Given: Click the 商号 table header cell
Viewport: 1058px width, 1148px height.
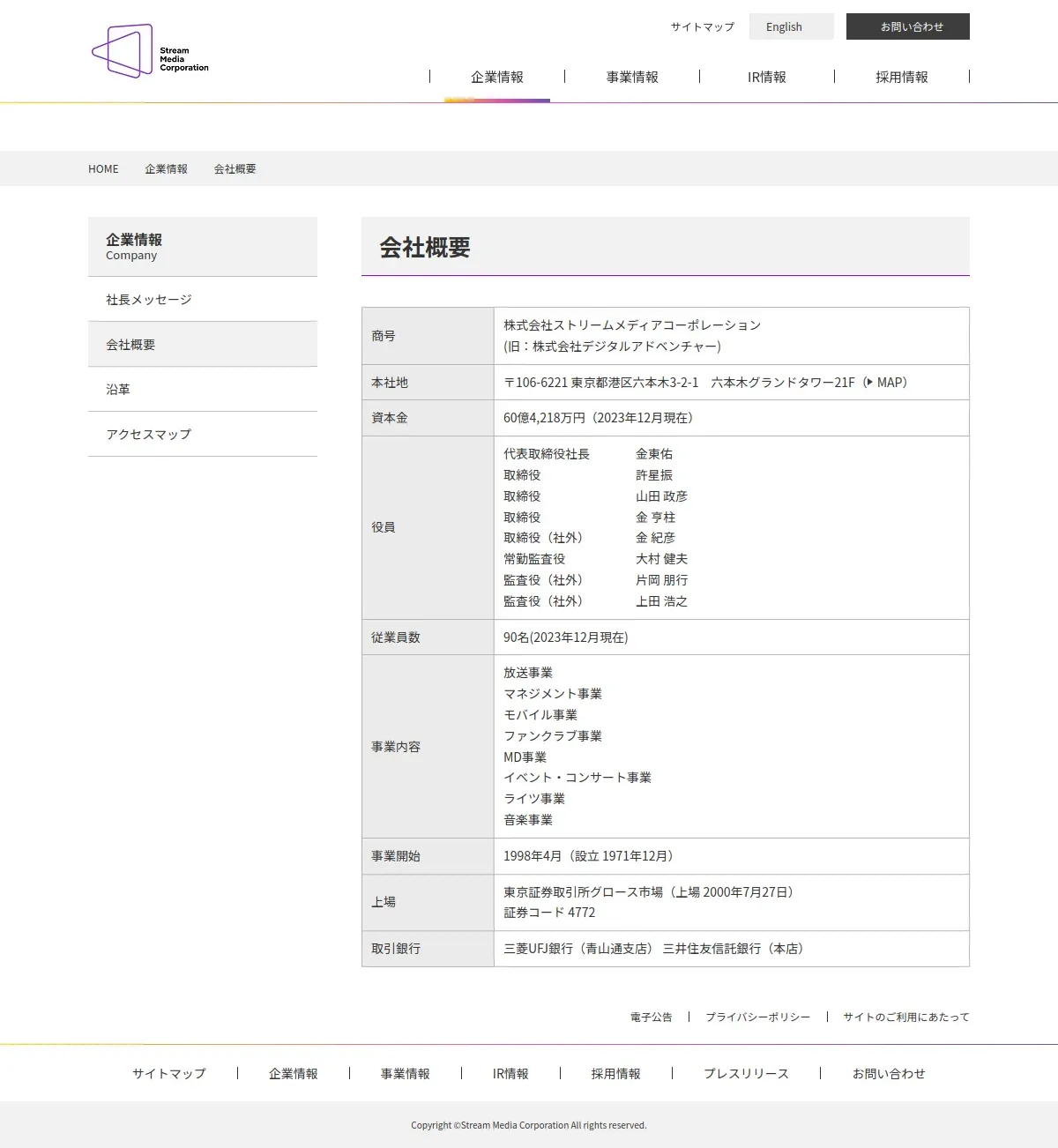Looking at the screenshot, I should pos(428,336).
